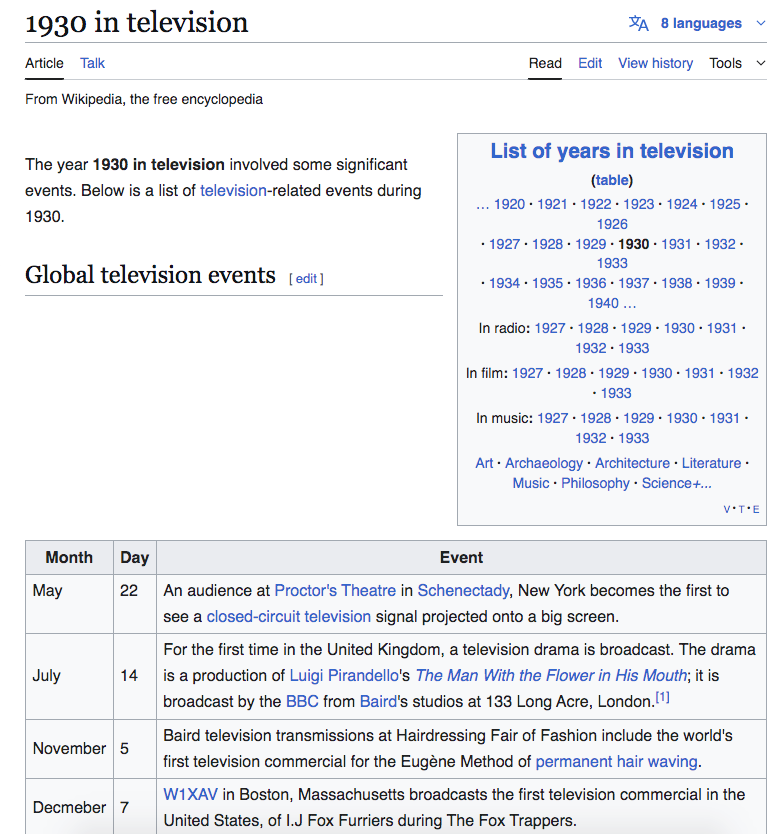Edit the Global television events section
Screen dimensions: 784x834
click(x=306, y=279)
